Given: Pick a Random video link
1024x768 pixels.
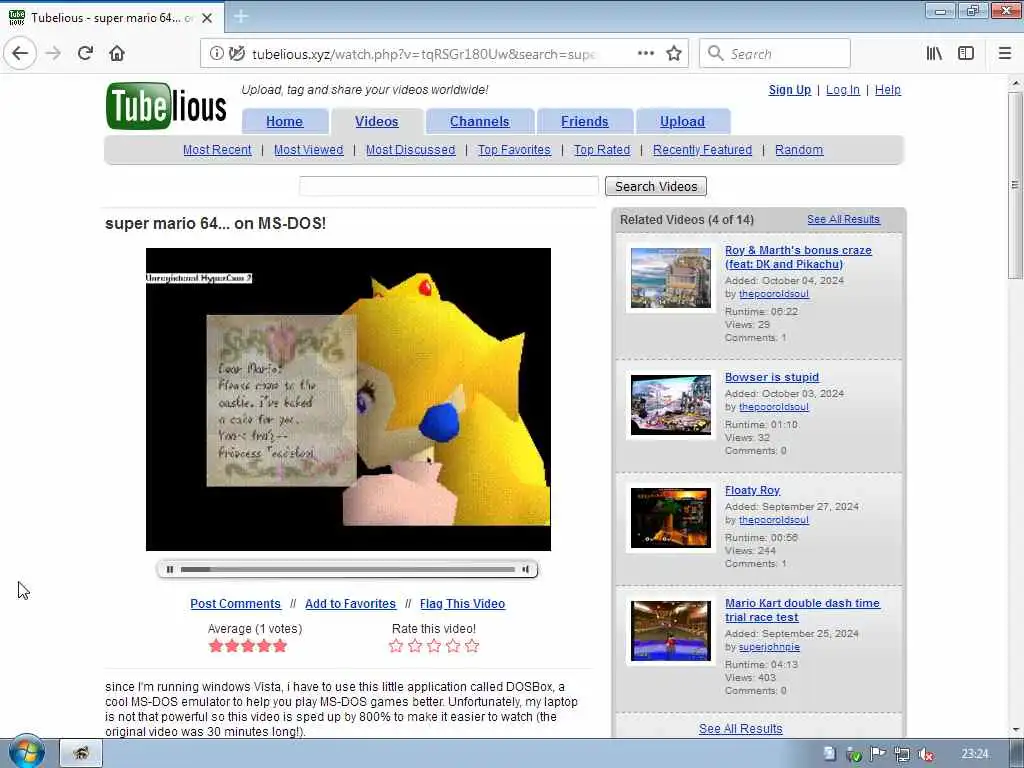Looking at the screenshot, I should click(x=799, y=150).
